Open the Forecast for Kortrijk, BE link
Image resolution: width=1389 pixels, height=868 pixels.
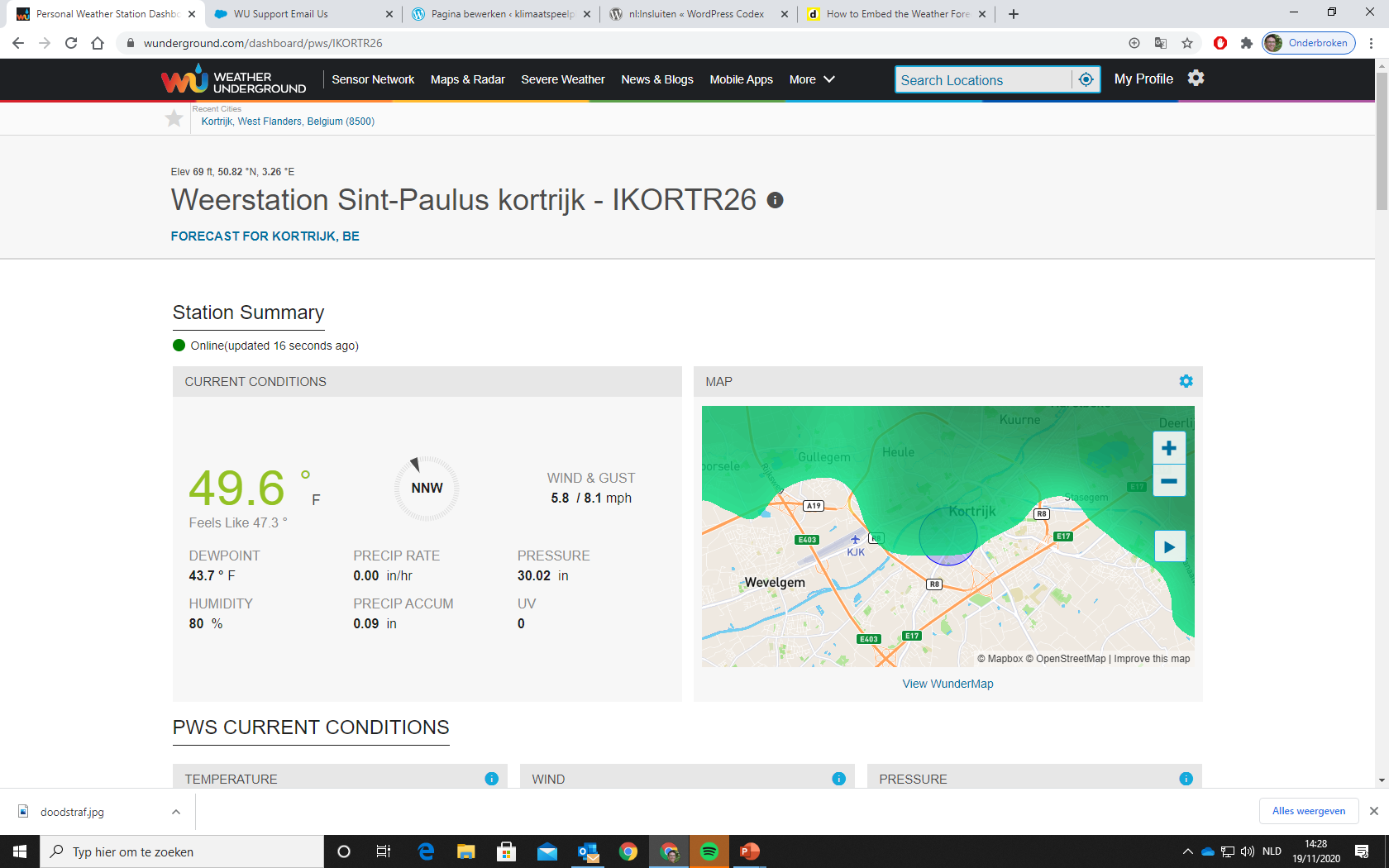click(x=265, y=236)
